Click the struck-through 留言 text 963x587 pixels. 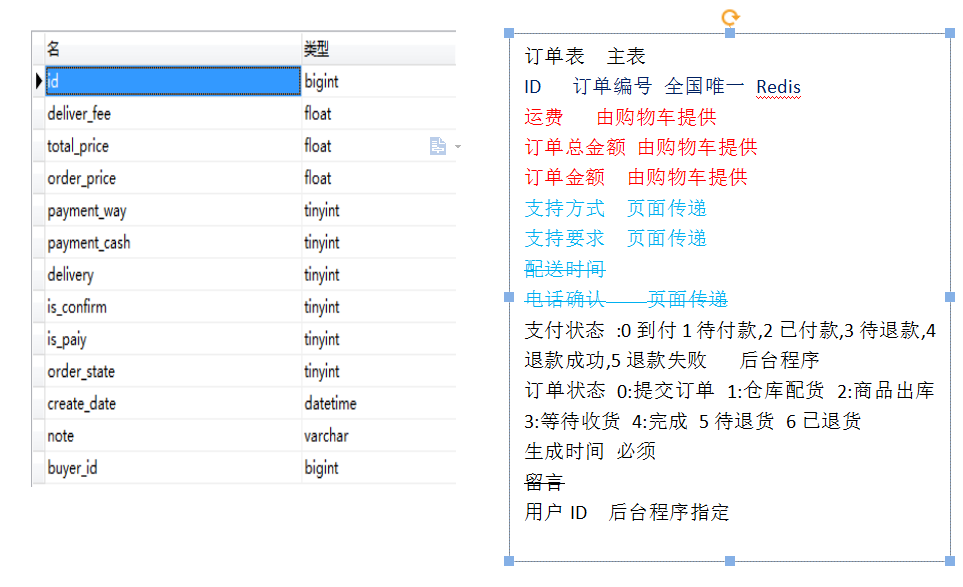(x=544, y=482)
